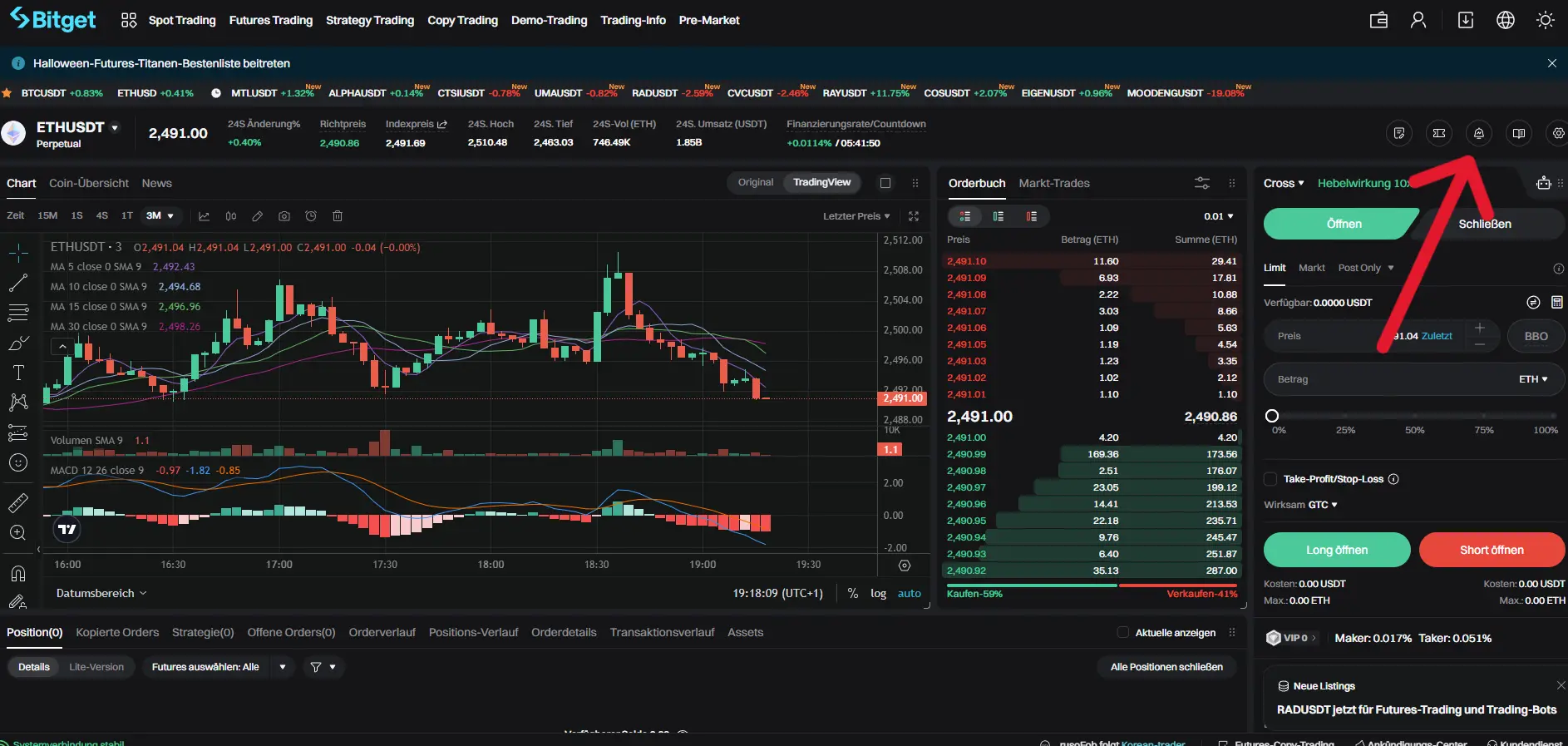1568x746 pixels.
Task: Select the emoji icon drawing tool
Action: click(x=18, y=462)
